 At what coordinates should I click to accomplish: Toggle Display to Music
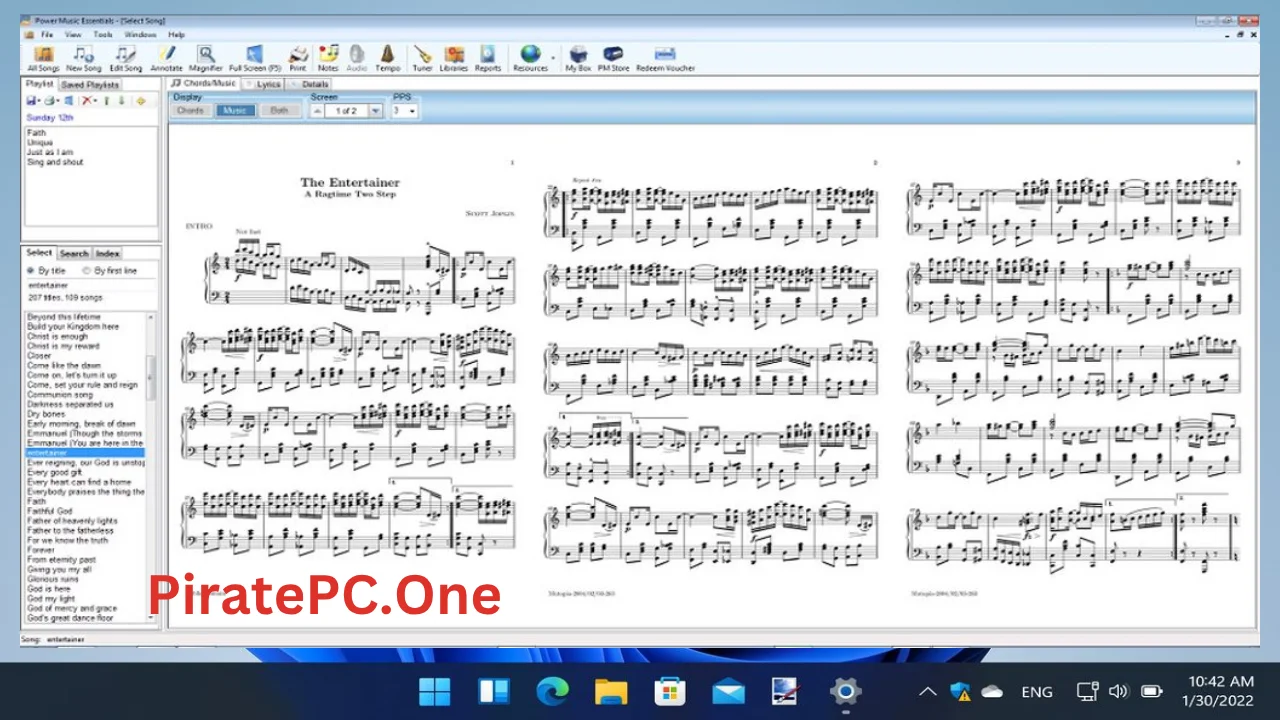[235, 111]
